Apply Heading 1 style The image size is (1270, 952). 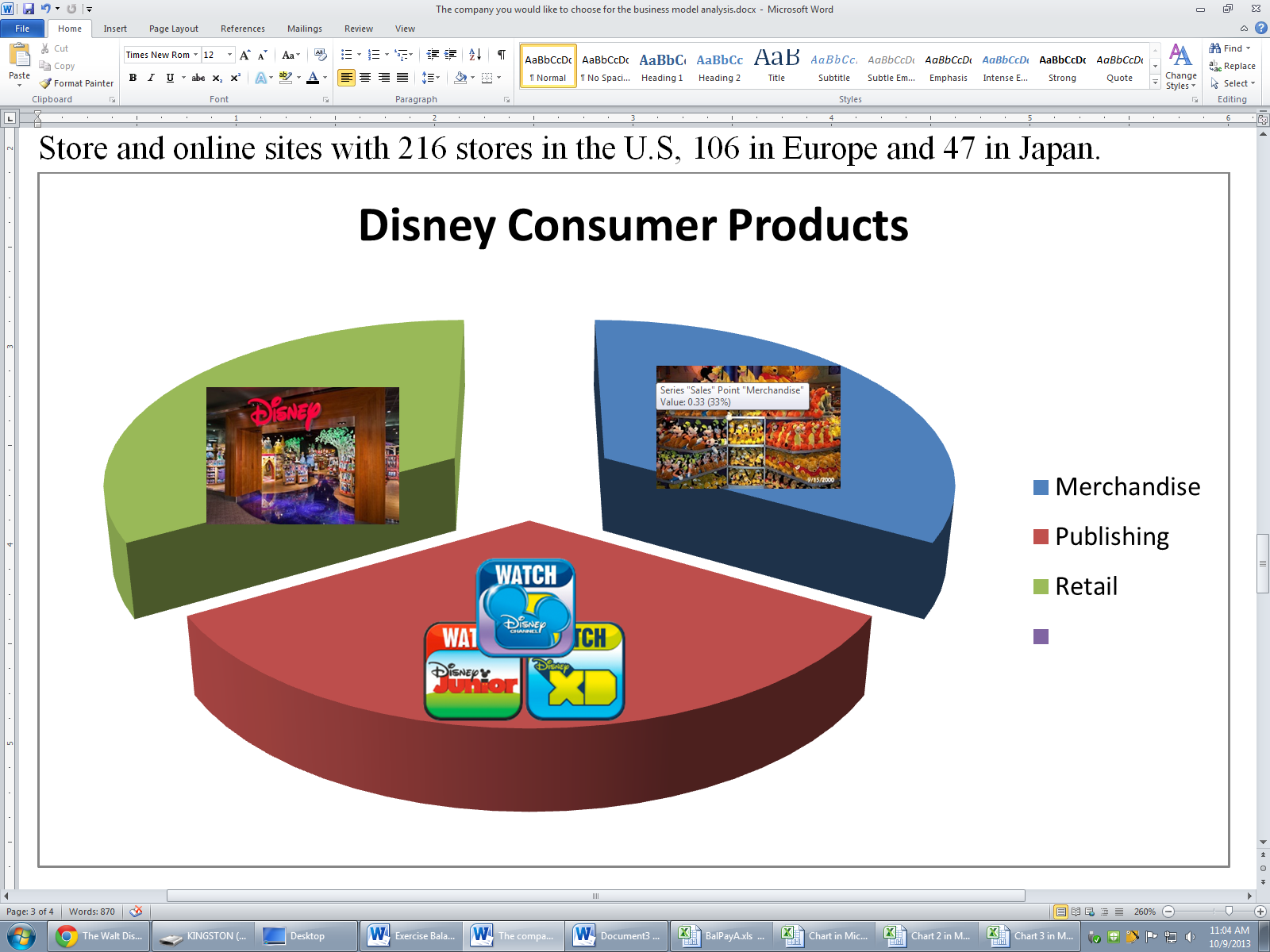(662, 67)
